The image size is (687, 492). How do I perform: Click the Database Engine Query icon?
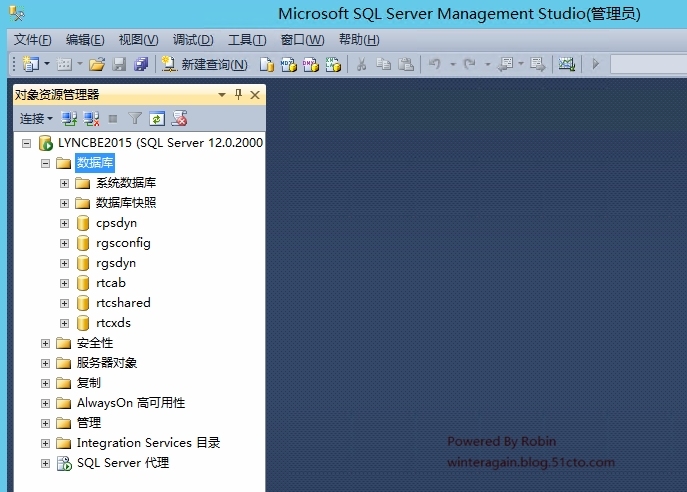(267, 64)
